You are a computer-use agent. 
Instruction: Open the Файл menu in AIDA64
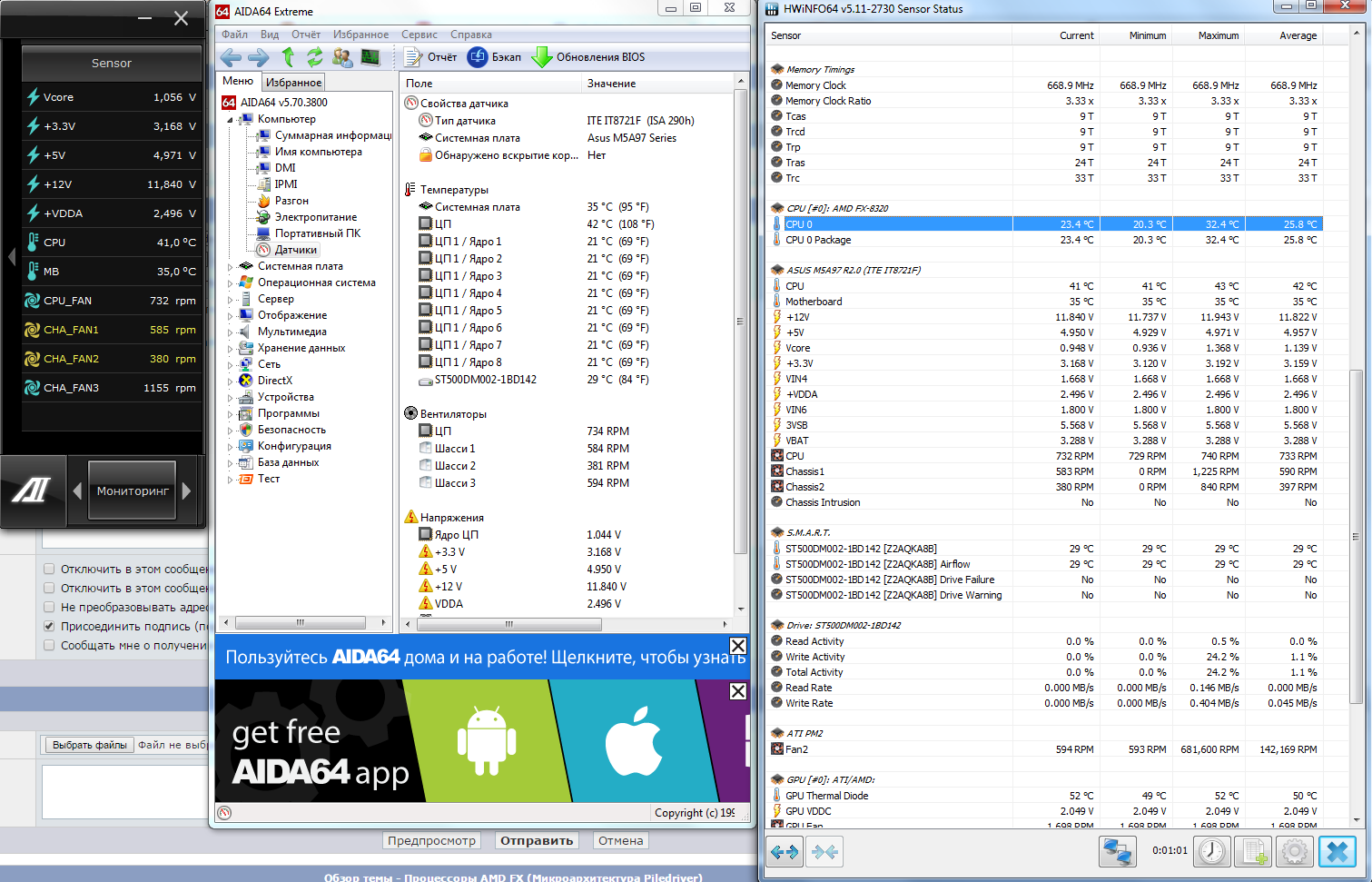[234, 35]
